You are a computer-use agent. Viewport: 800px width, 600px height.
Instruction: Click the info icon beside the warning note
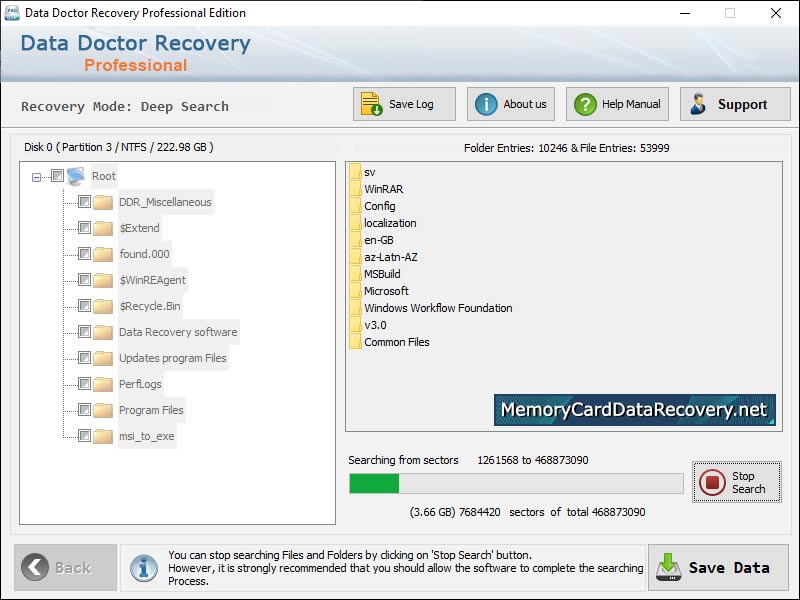coord(142,568)
